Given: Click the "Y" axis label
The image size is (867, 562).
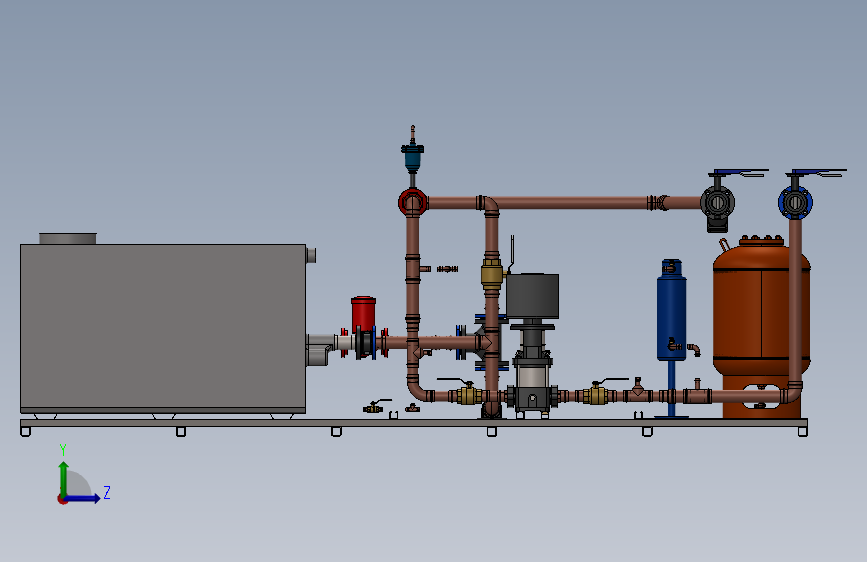Looking at the screenshot, I should pos(63,450).
